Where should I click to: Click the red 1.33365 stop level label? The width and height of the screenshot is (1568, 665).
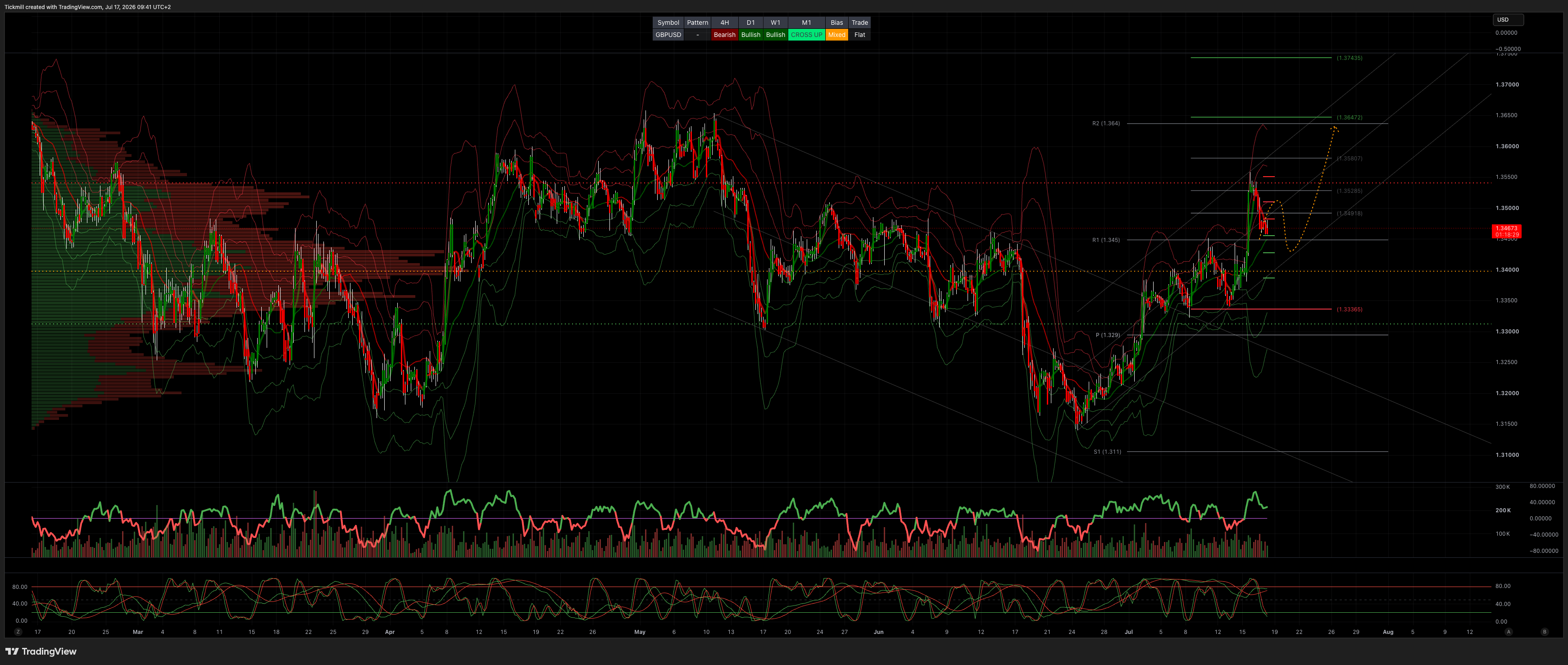click(x=1350, y=310)
